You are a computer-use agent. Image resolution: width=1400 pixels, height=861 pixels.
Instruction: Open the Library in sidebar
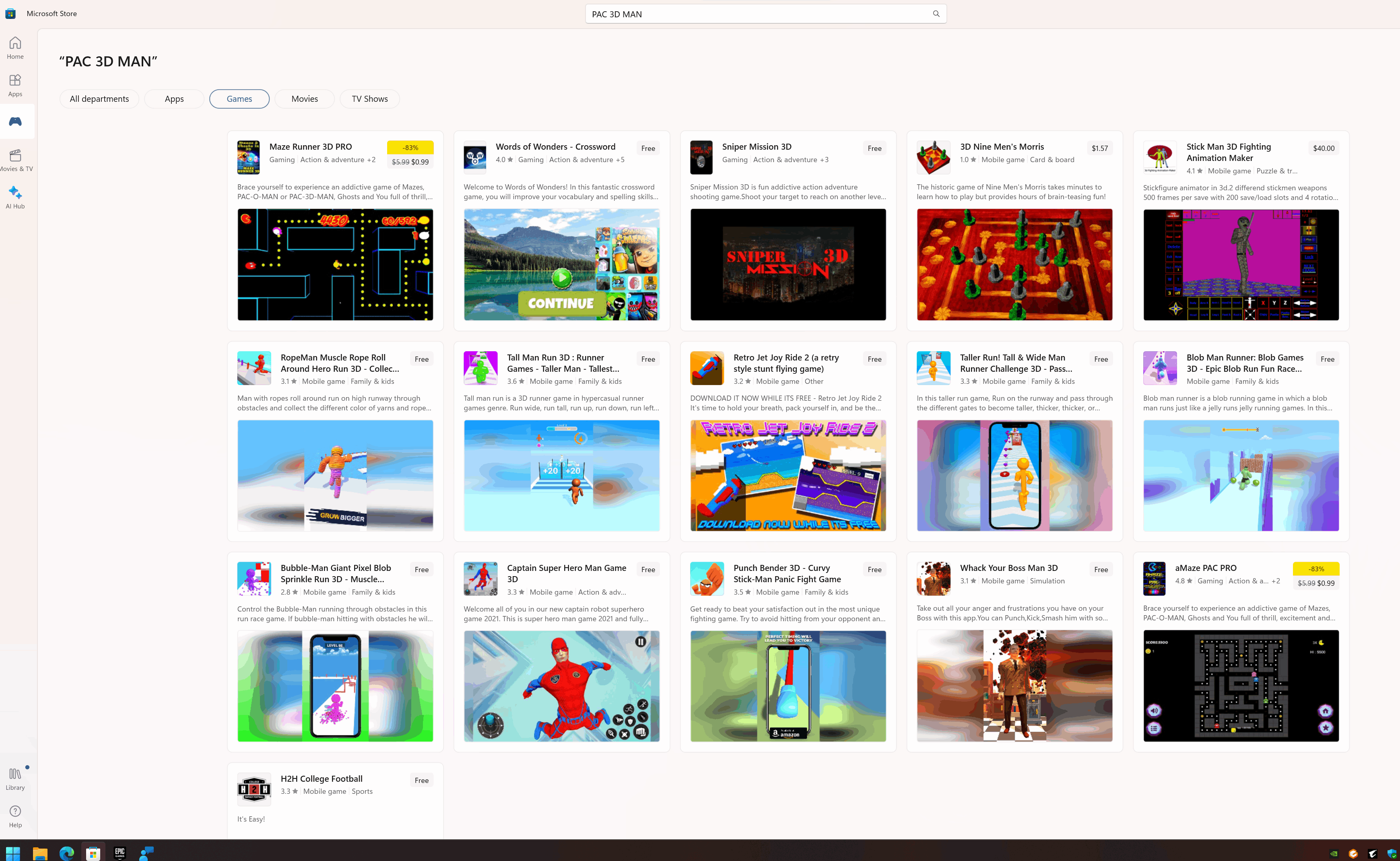(x=15, y=779)
